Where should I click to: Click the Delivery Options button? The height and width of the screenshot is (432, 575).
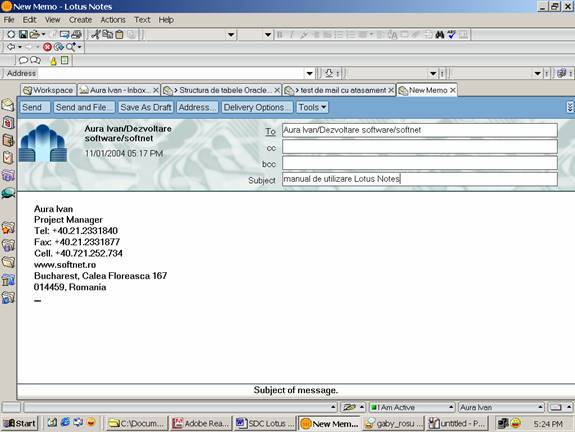click(x=257, y=107)
